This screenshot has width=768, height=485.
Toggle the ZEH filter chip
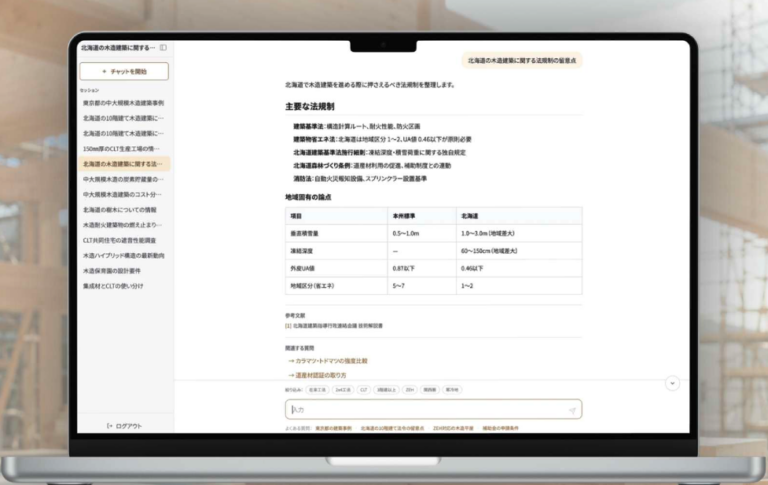click(409, 390)
